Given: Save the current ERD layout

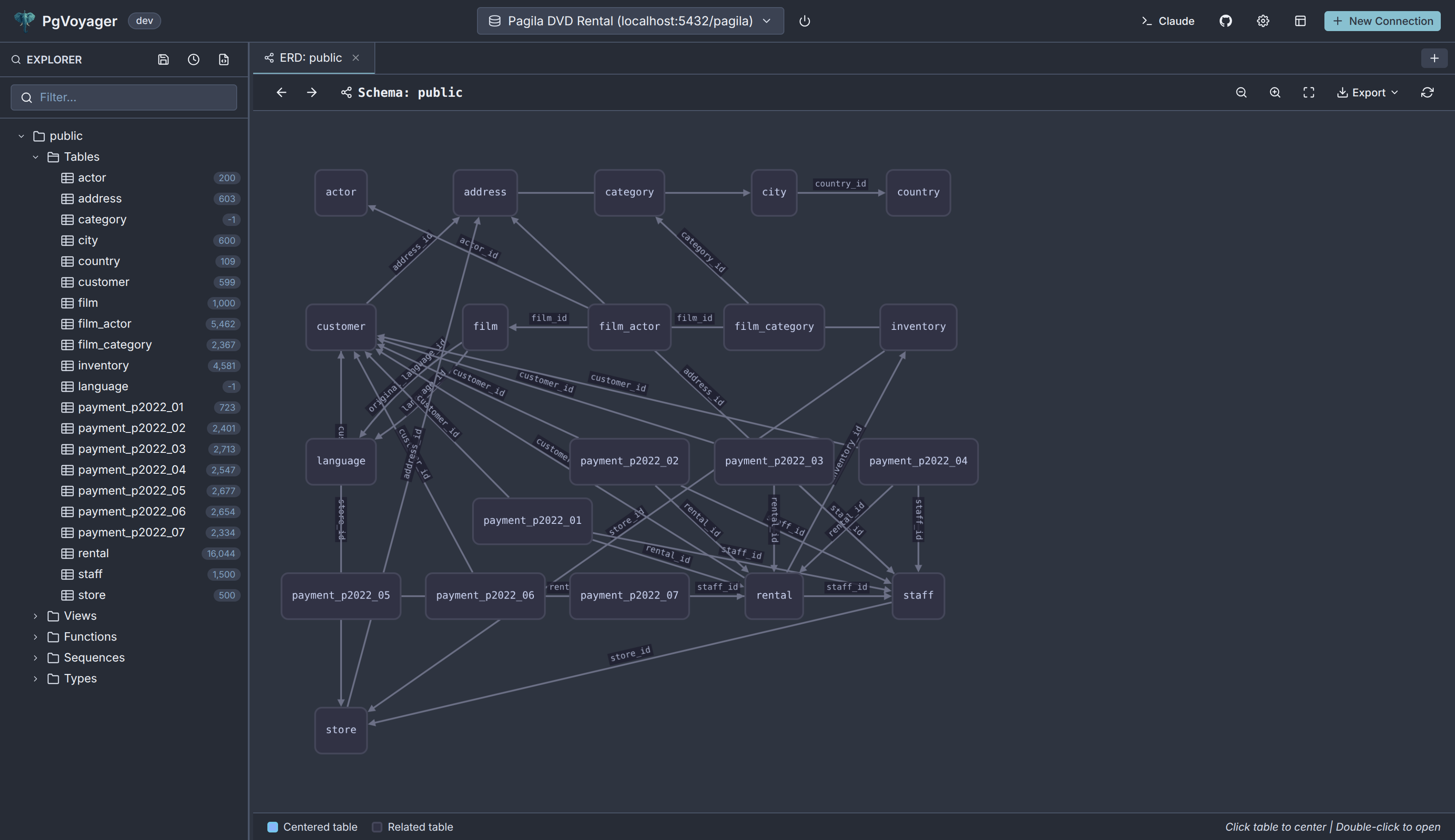Looking at the screenshot, I should click(163, 59).
